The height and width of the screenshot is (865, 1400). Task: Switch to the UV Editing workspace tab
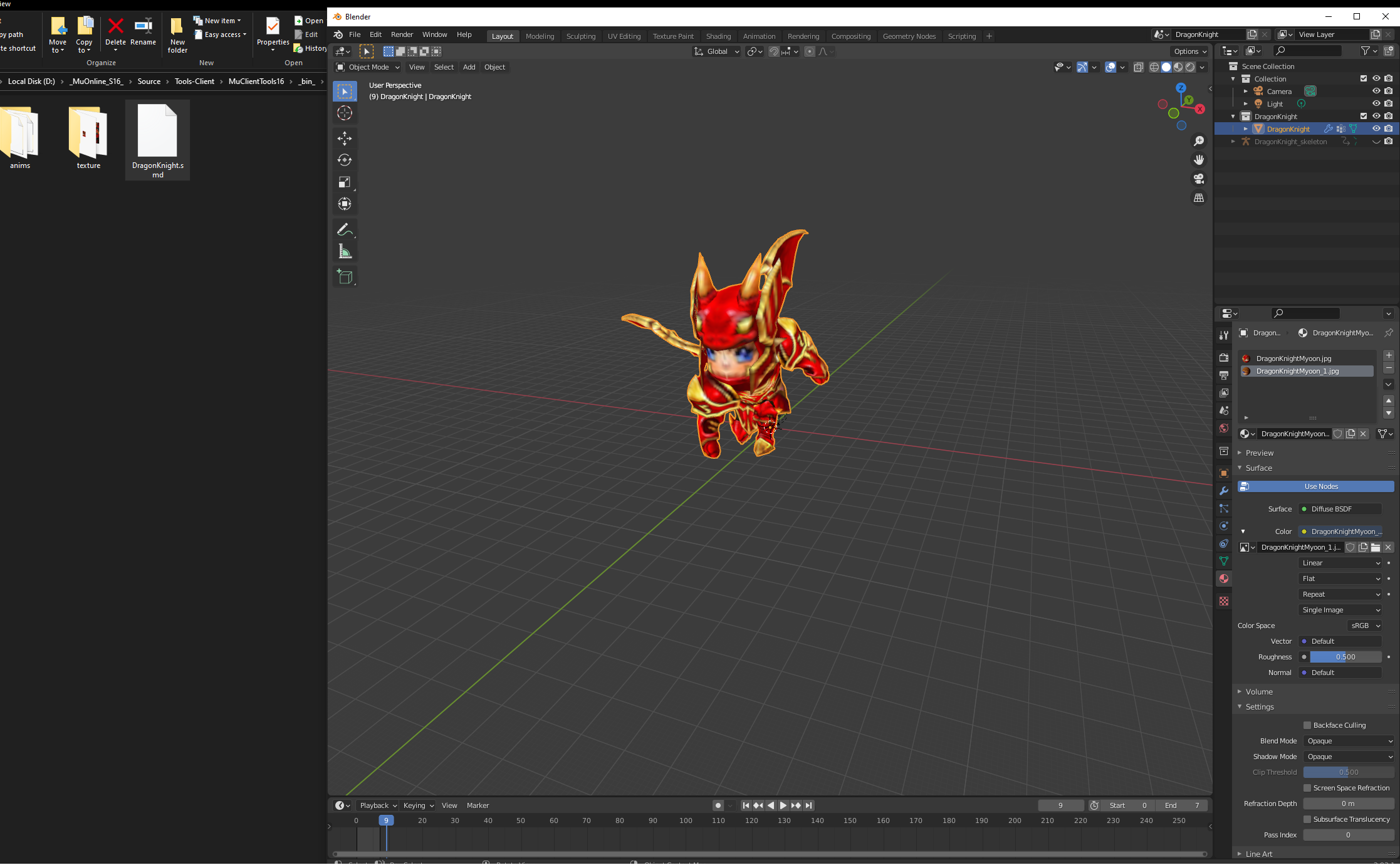624,36
